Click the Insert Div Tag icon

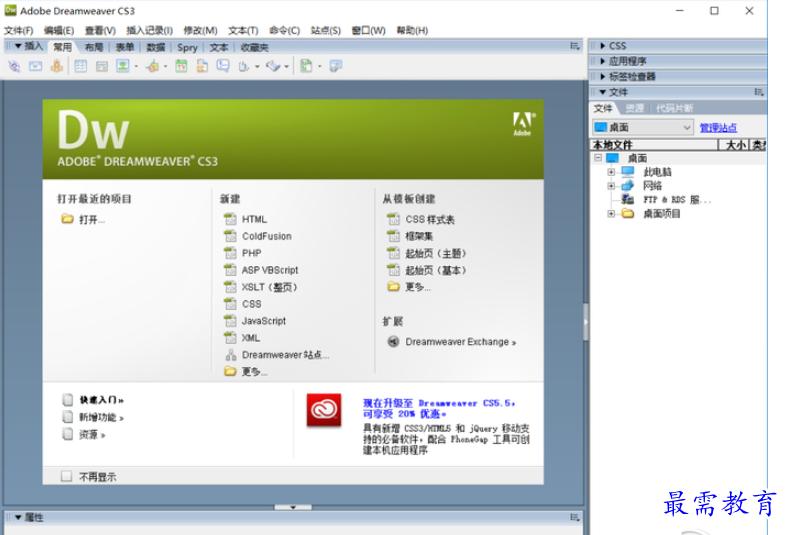click(x=102, y=66)
